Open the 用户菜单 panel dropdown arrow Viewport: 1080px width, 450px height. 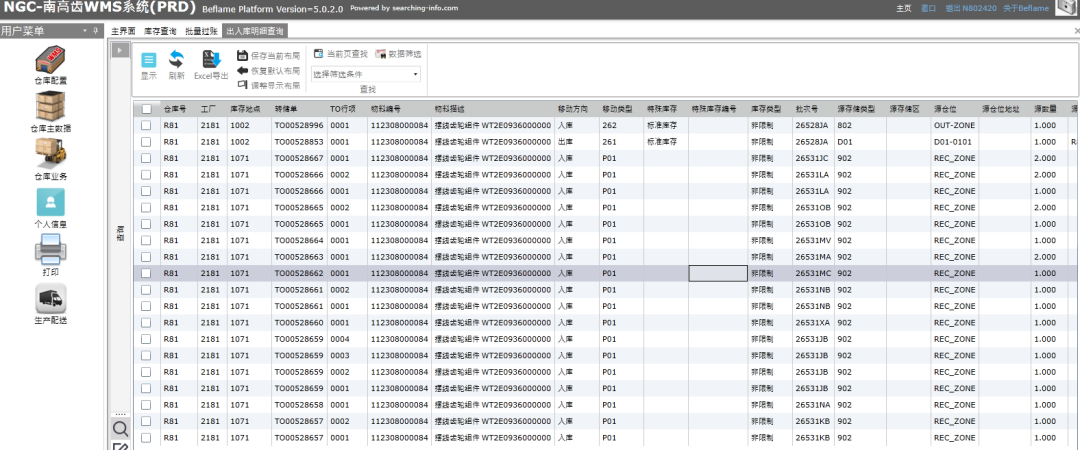(85, 31)
